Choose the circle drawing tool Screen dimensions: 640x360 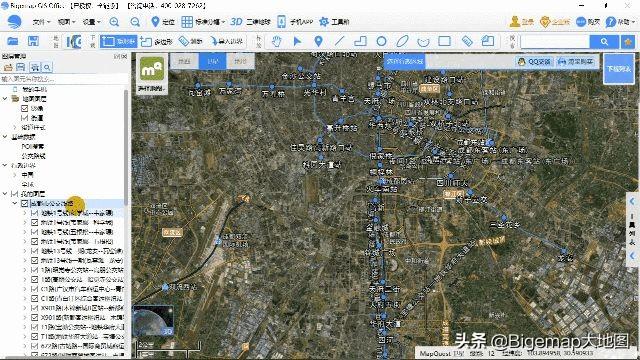coord(381,41)
